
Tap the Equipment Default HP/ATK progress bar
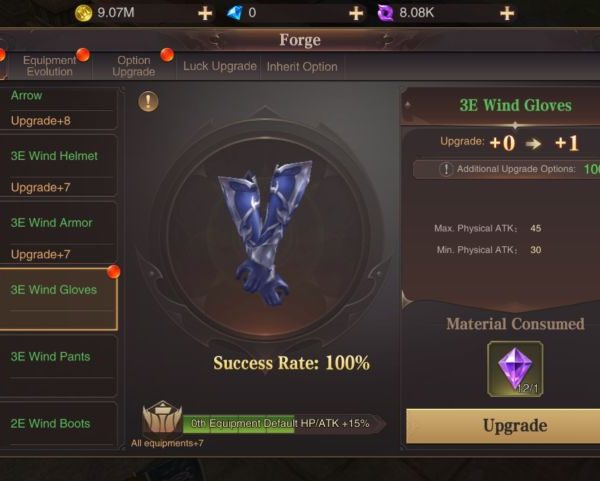pyautogui.click(x=283, y=424)
